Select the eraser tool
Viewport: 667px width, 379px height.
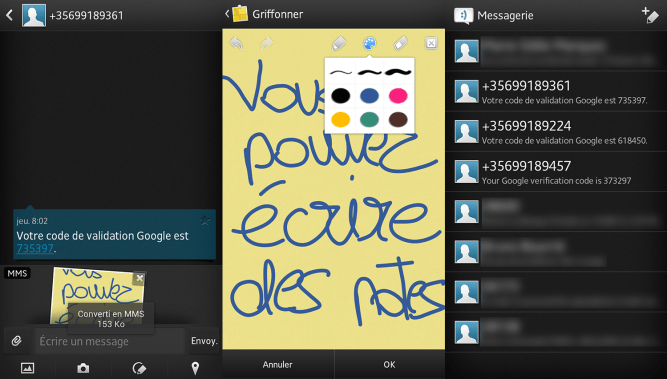coord(400,43)
